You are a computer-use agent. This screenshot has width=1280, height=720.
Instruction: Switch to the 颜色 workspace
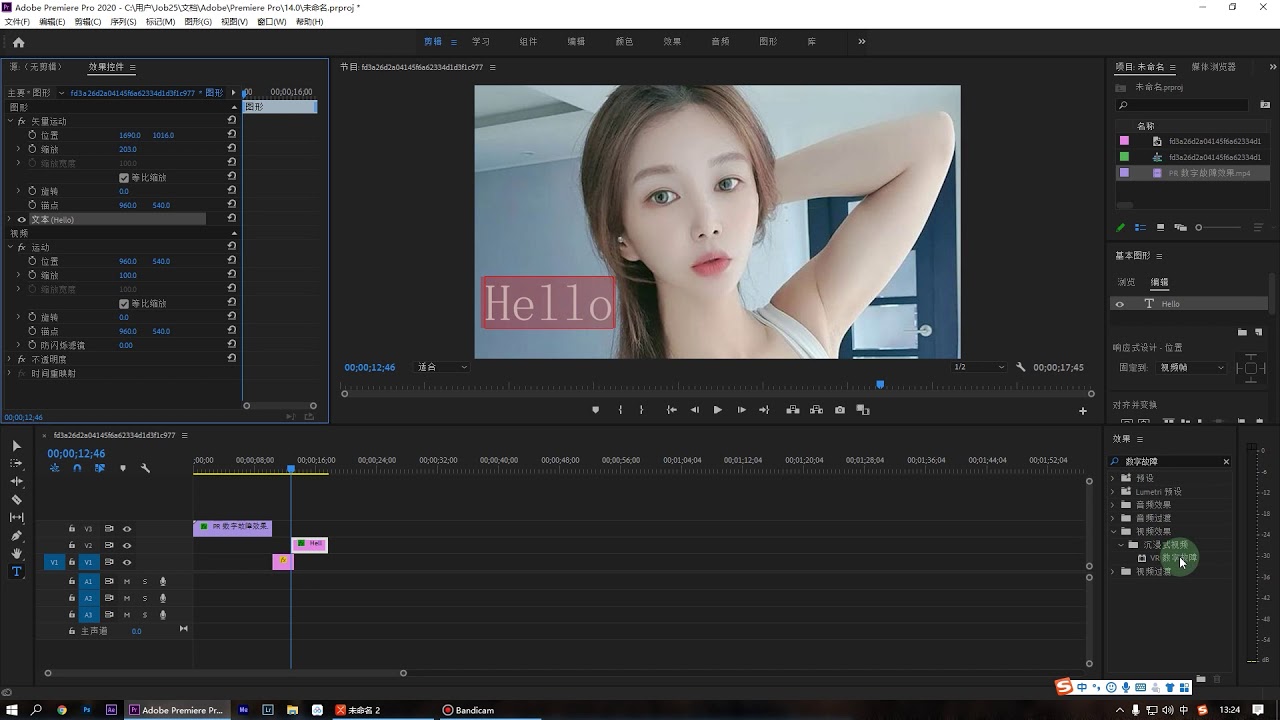(624, 42)
